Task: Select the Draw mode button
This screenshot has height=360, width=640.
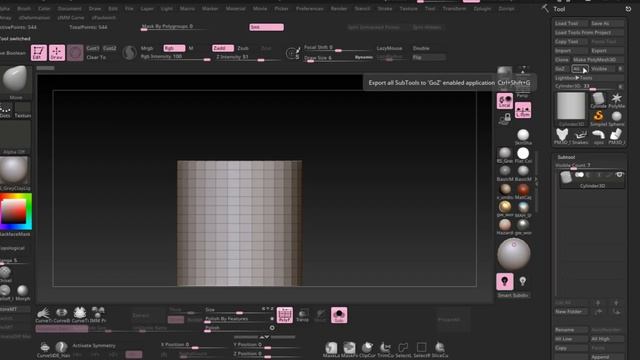Action: point(57,53)
